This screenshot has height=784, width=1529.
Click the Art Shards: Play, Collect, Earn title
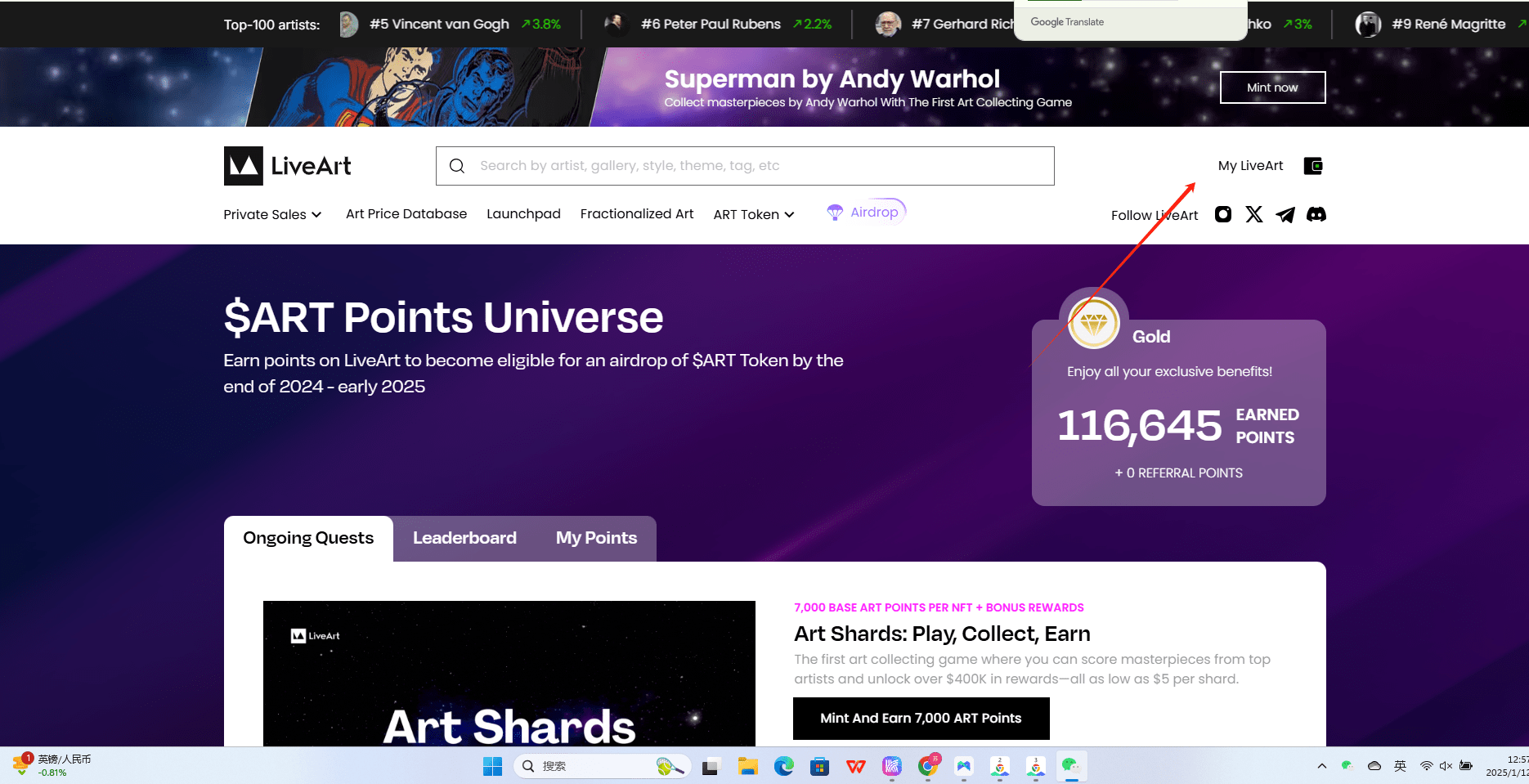[942, 634]
